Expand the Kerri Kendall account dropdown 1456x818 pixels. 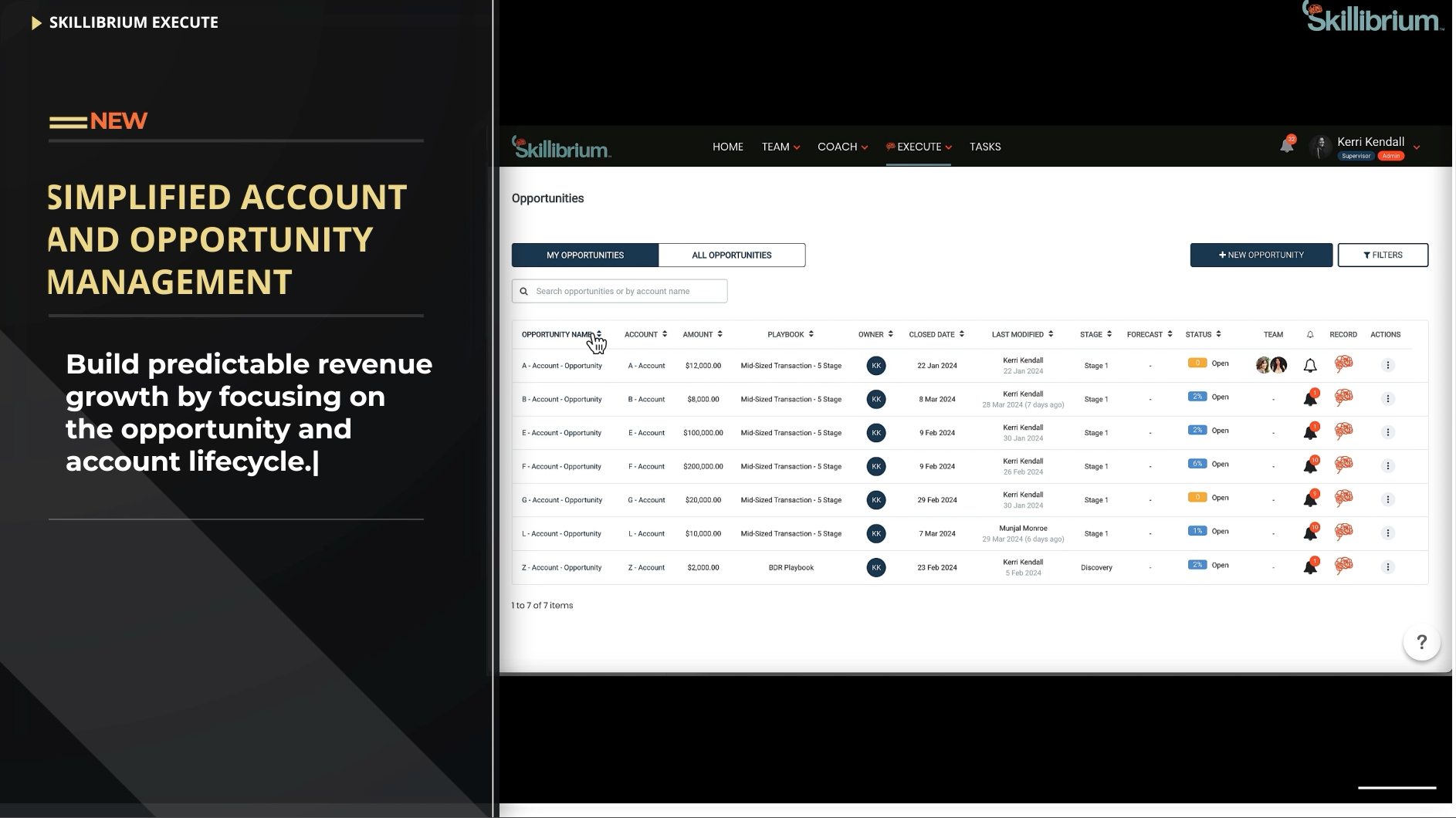tap(1417, 147)
